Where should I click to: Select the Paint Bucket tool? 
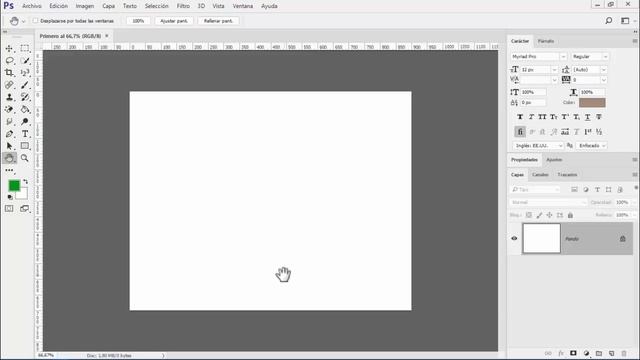click(25, 109)
